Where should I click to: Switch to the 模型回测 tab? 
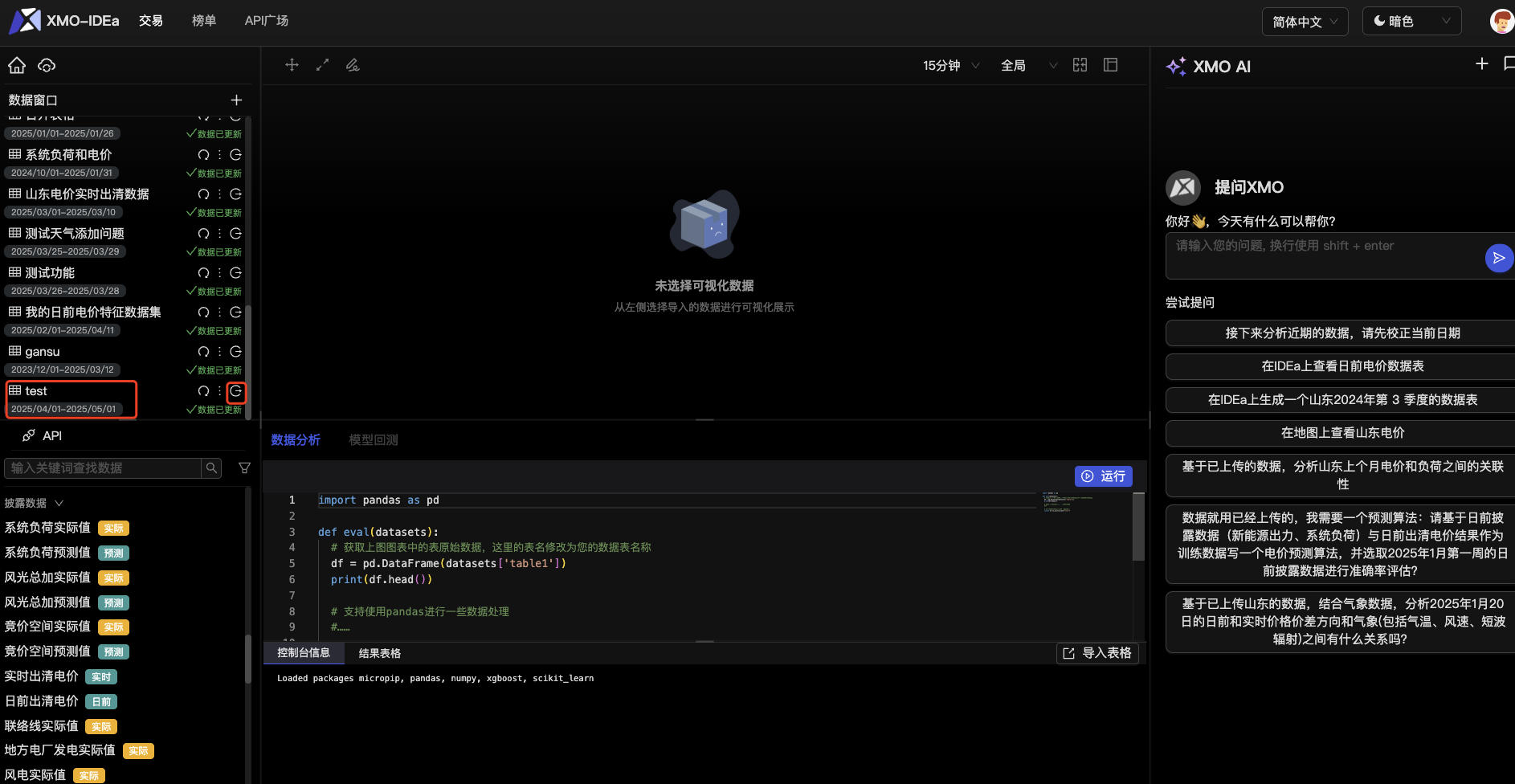(x=373, y=439)
